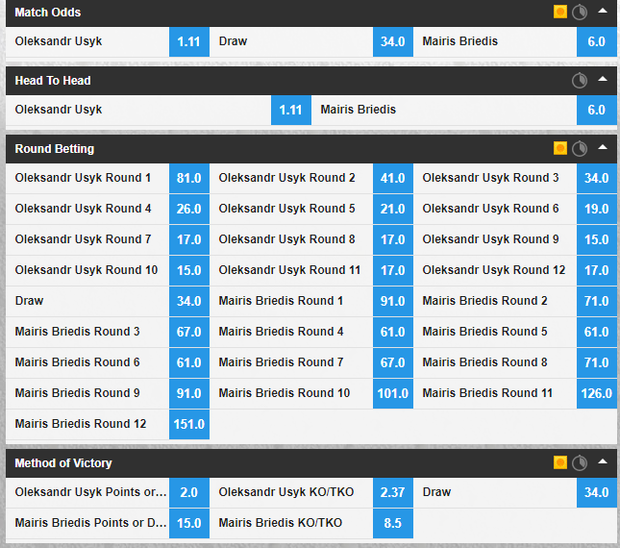Click the clock icon in Method of Victory header

(x=579, y=462)
